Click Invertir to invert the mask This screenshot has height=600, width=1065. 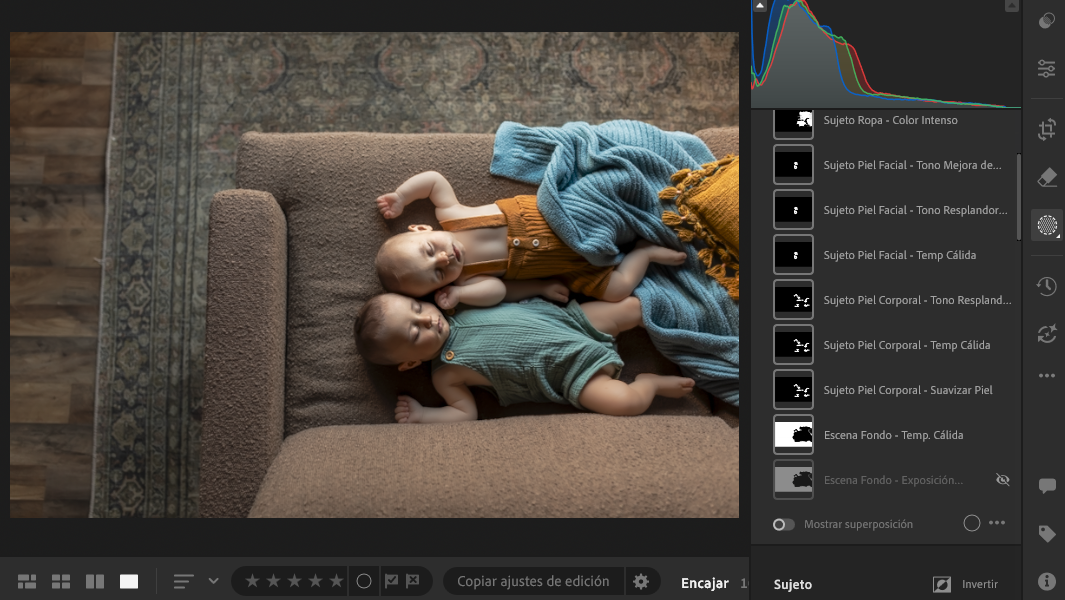(x=979, y=584)
